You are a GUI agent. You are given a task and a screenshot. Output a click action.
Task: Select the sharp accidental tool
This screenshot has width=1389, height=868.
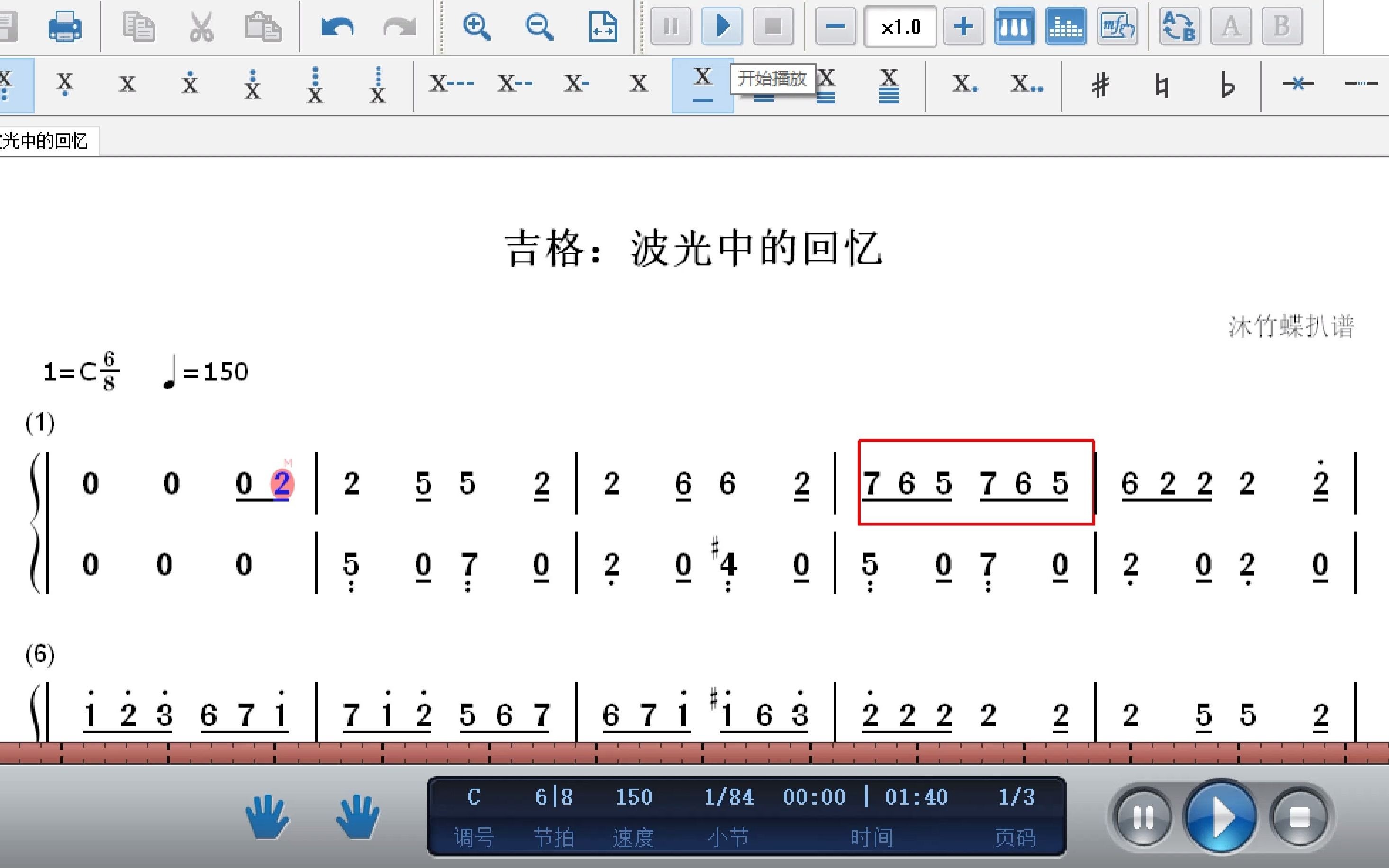(1100, 85)
